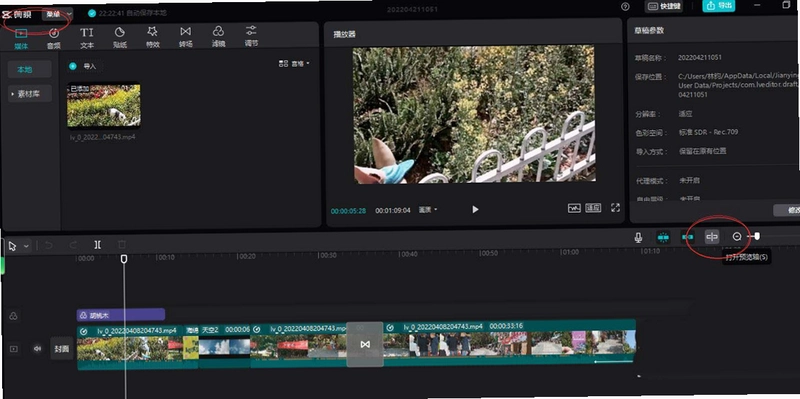This screenshot has height=399, width=800.
Task: Click the transition icon between timeline clips
Action: pos(365,344)
